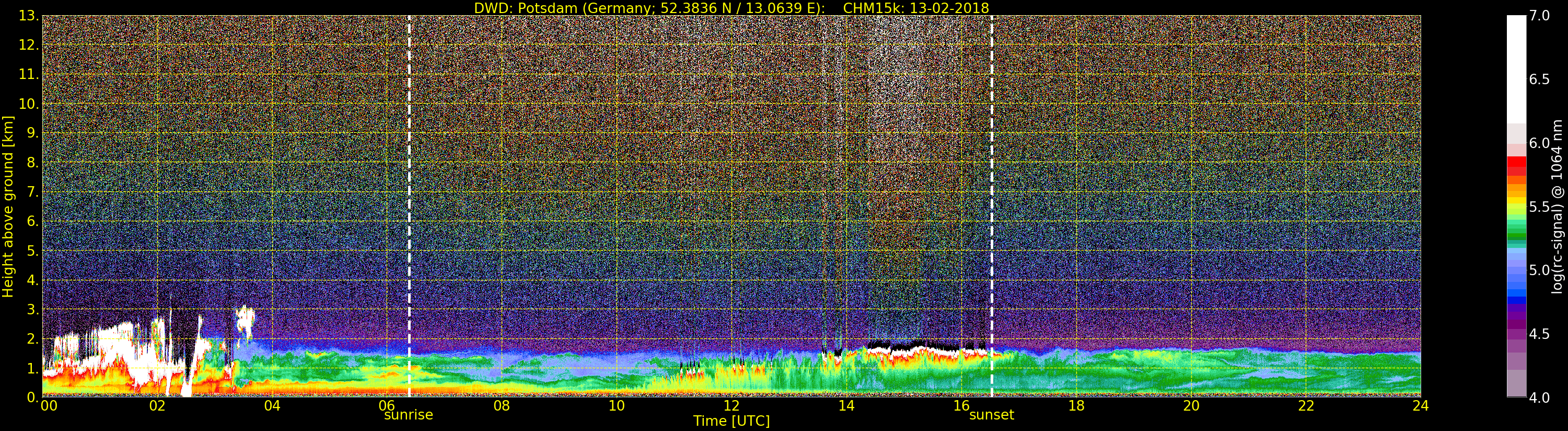
Task: Click the 04 time tick label
Action: tap(272, 405)
